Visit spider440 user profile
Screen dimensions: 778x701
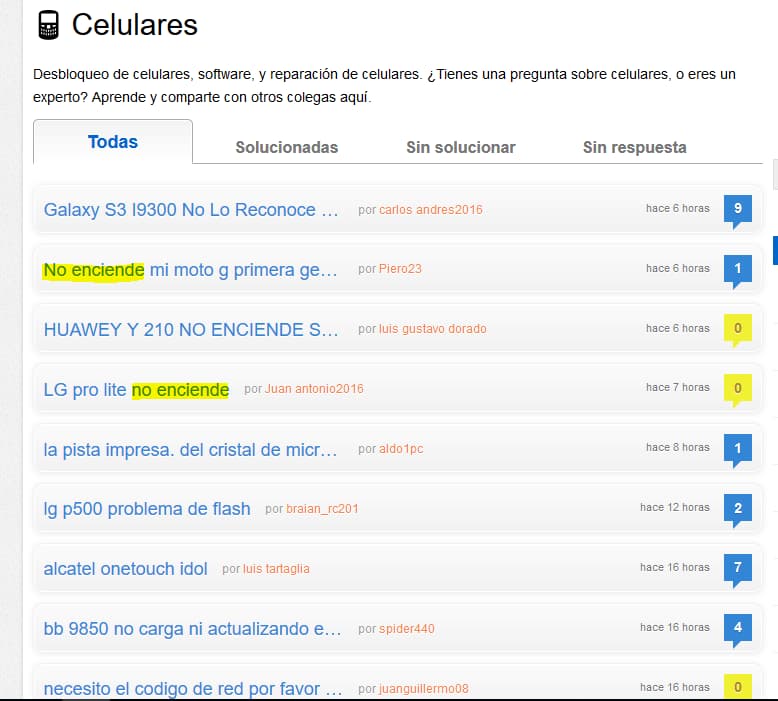[407, 629]
